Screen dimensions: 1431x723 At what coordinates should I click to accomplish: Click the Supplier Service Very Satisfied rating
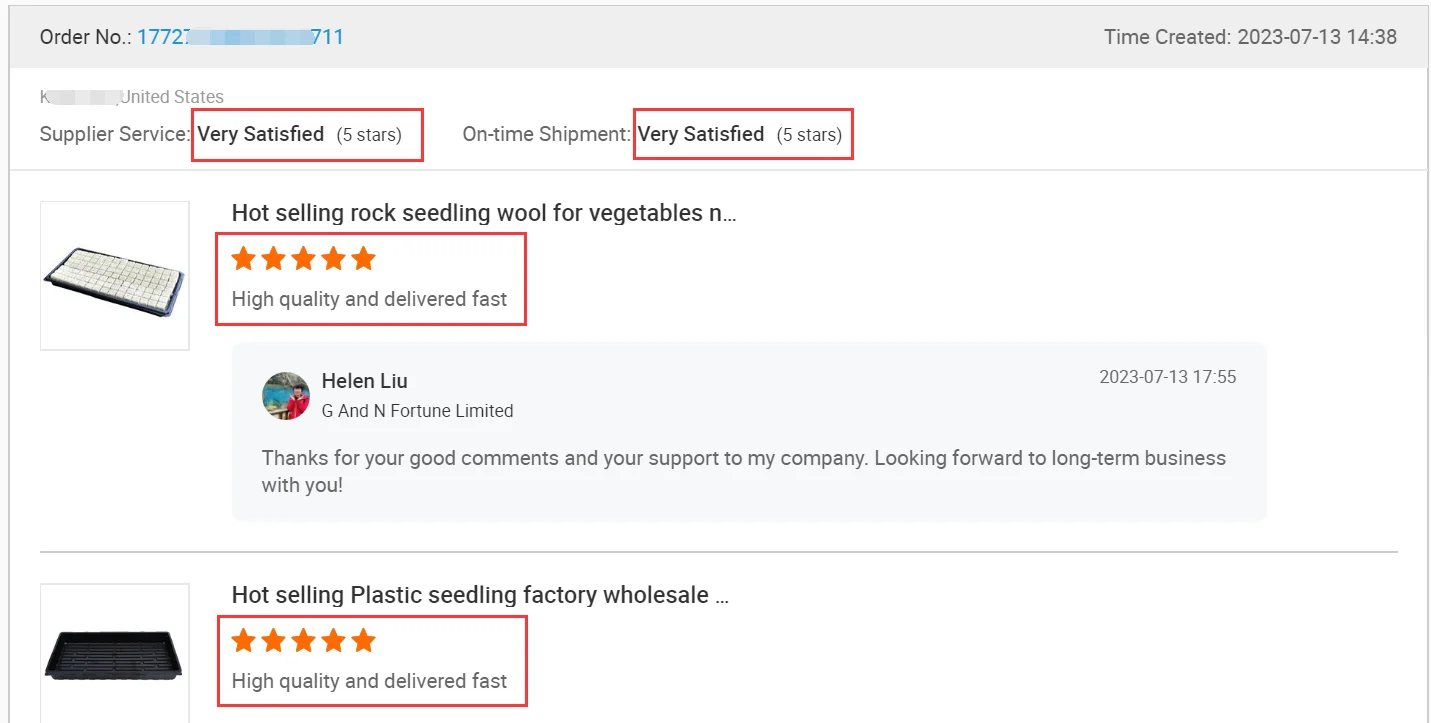pyautogui.click(x=261, y=134)
